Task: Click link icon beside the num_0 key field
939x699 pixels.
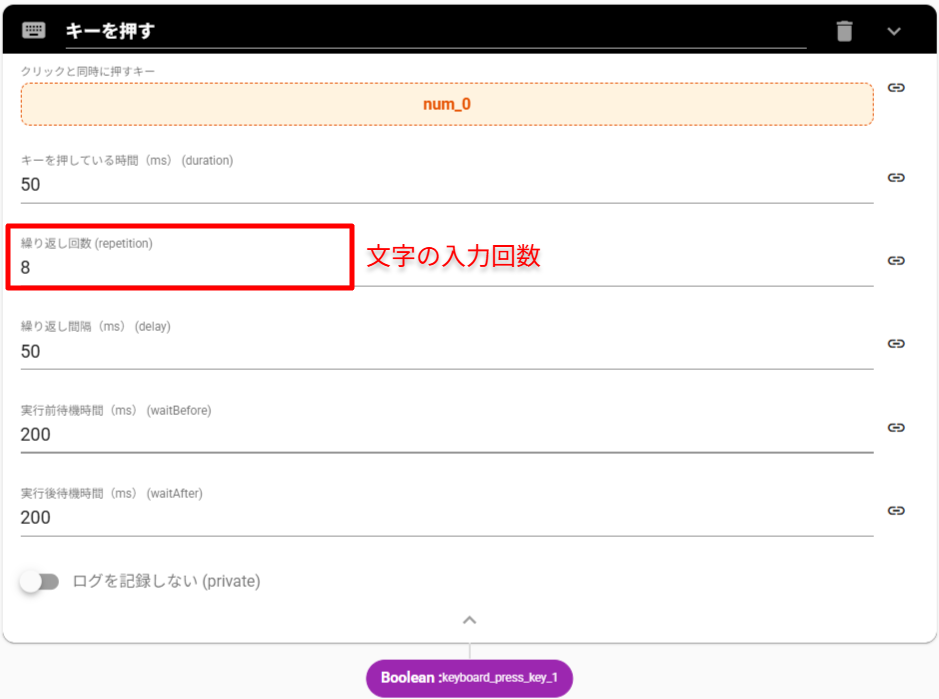Action: pos(896,88)
